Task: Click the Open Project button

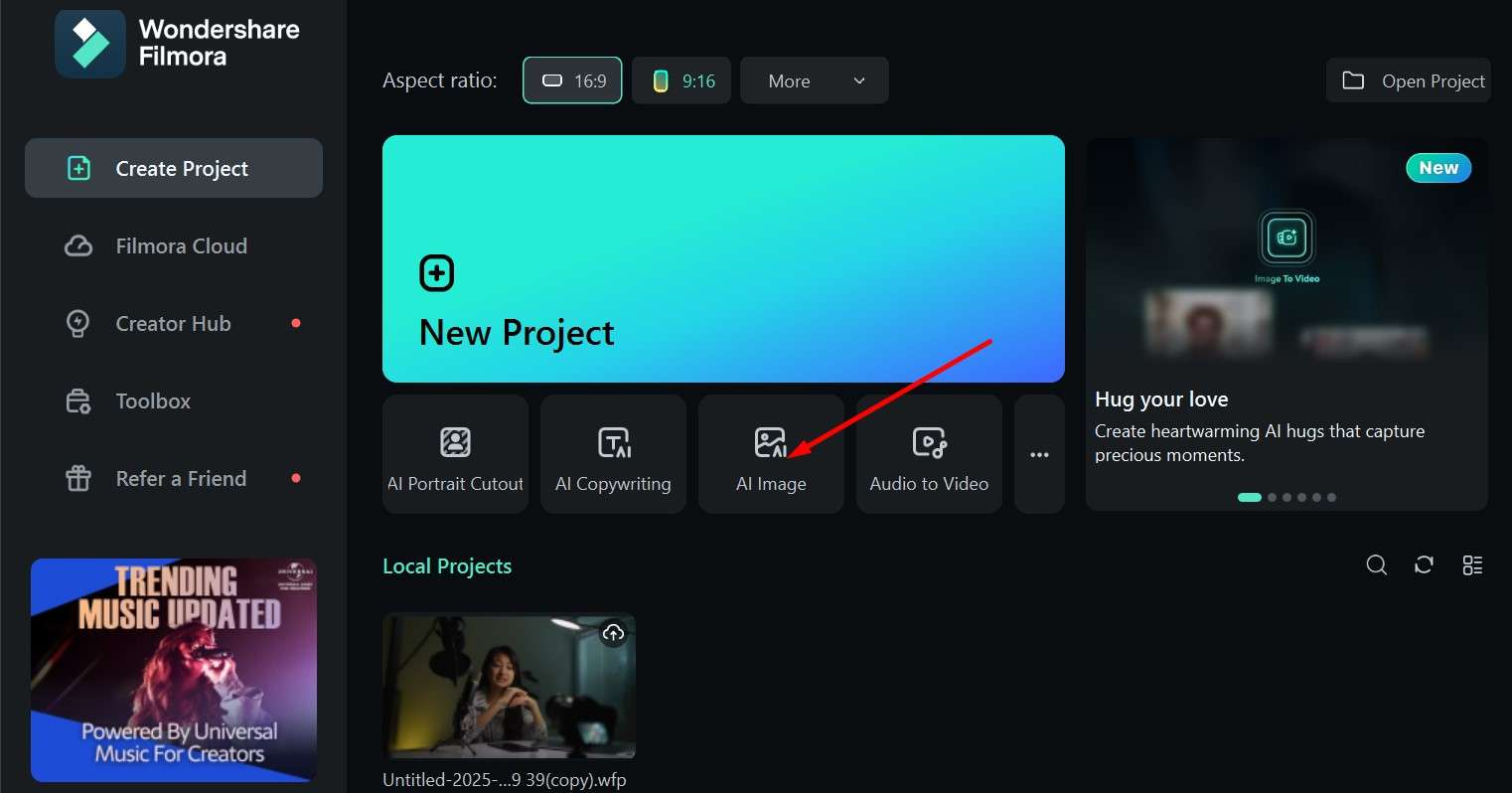Action: [x=1409, y=80]
